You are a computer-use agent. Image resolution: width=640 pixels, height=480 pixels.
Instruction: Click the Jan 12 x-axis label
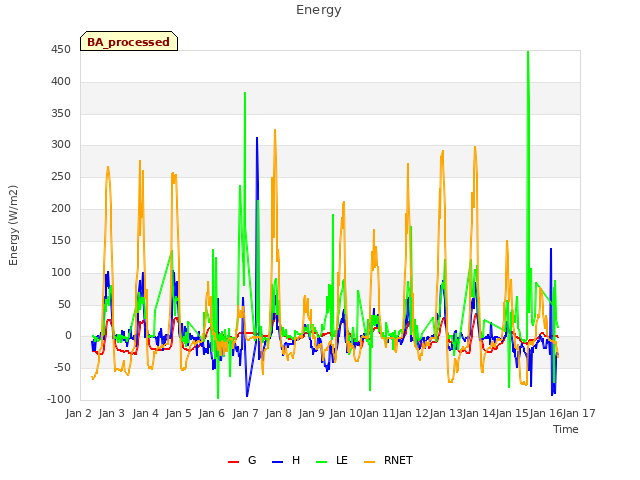(412, 413)
